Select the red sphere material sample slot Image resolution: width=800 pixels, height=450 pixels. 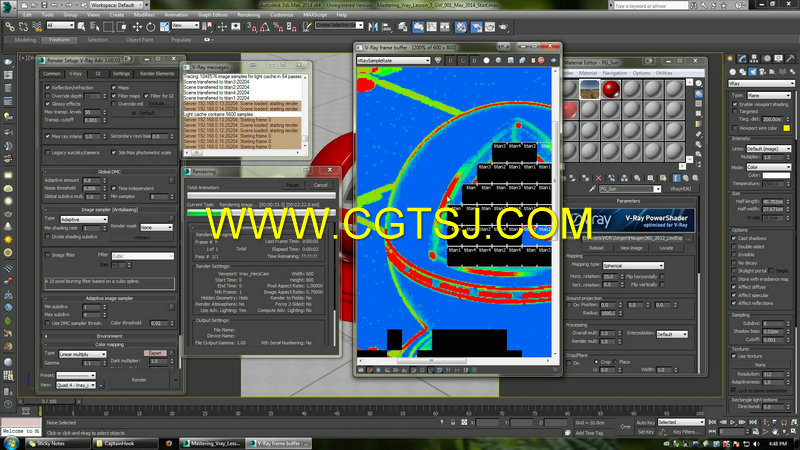pos(611,89)
